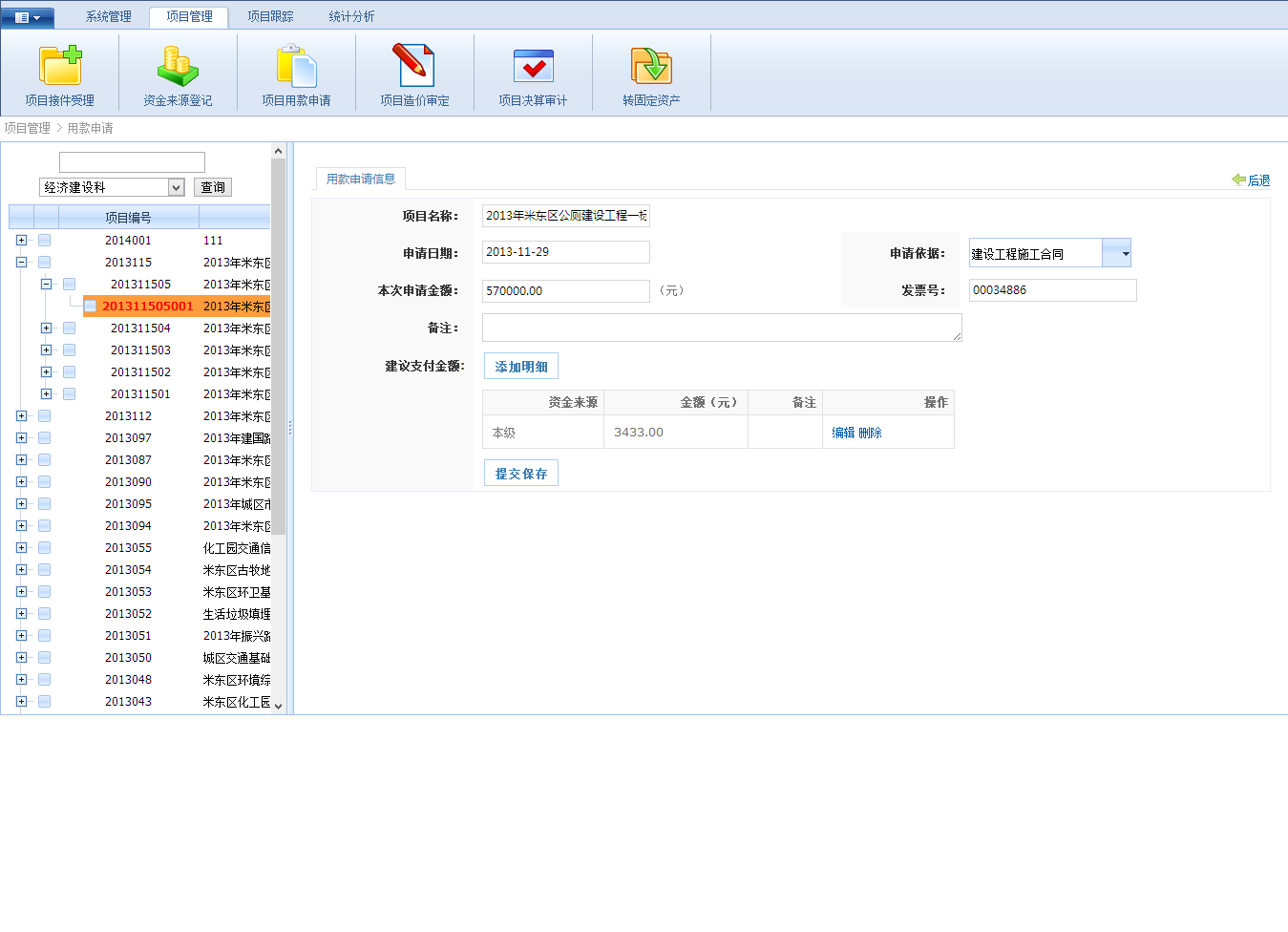Open the application menu button at top-left
The height and width of the screenshot is (932, 1288).
pos(28,17)
